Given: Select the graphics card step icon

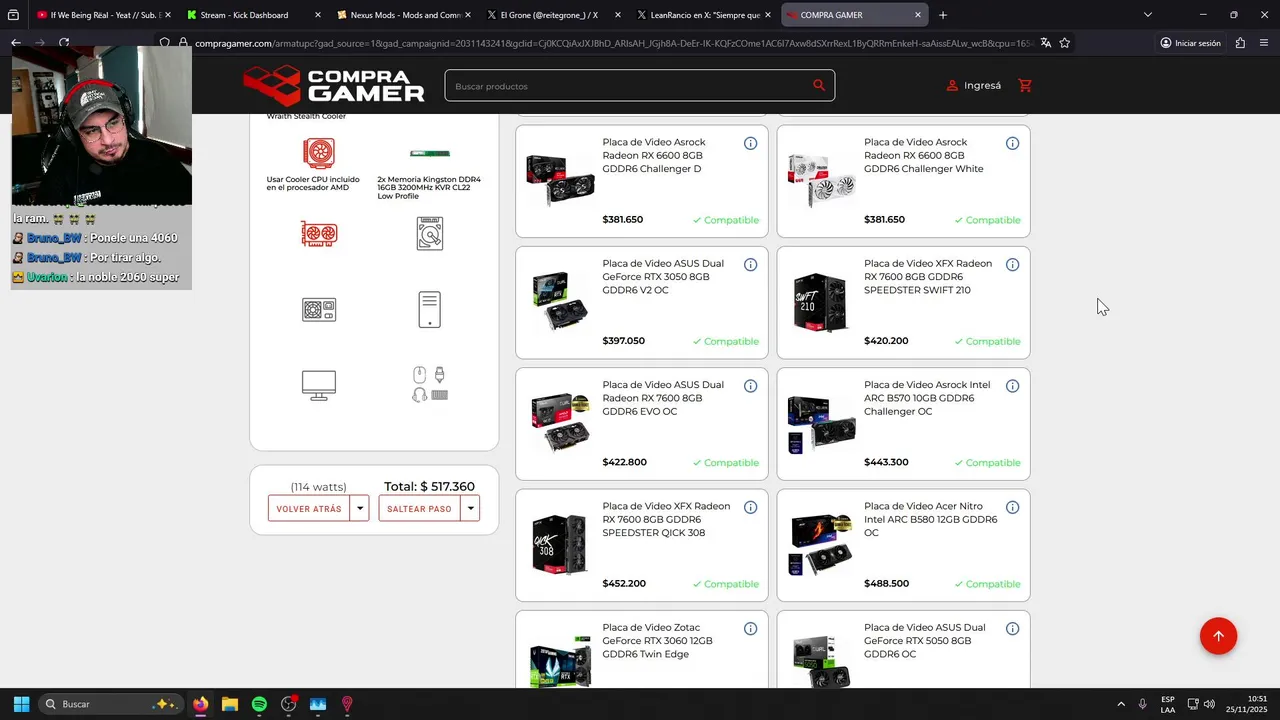Looking at the screenshot, I should pos(319,234).
